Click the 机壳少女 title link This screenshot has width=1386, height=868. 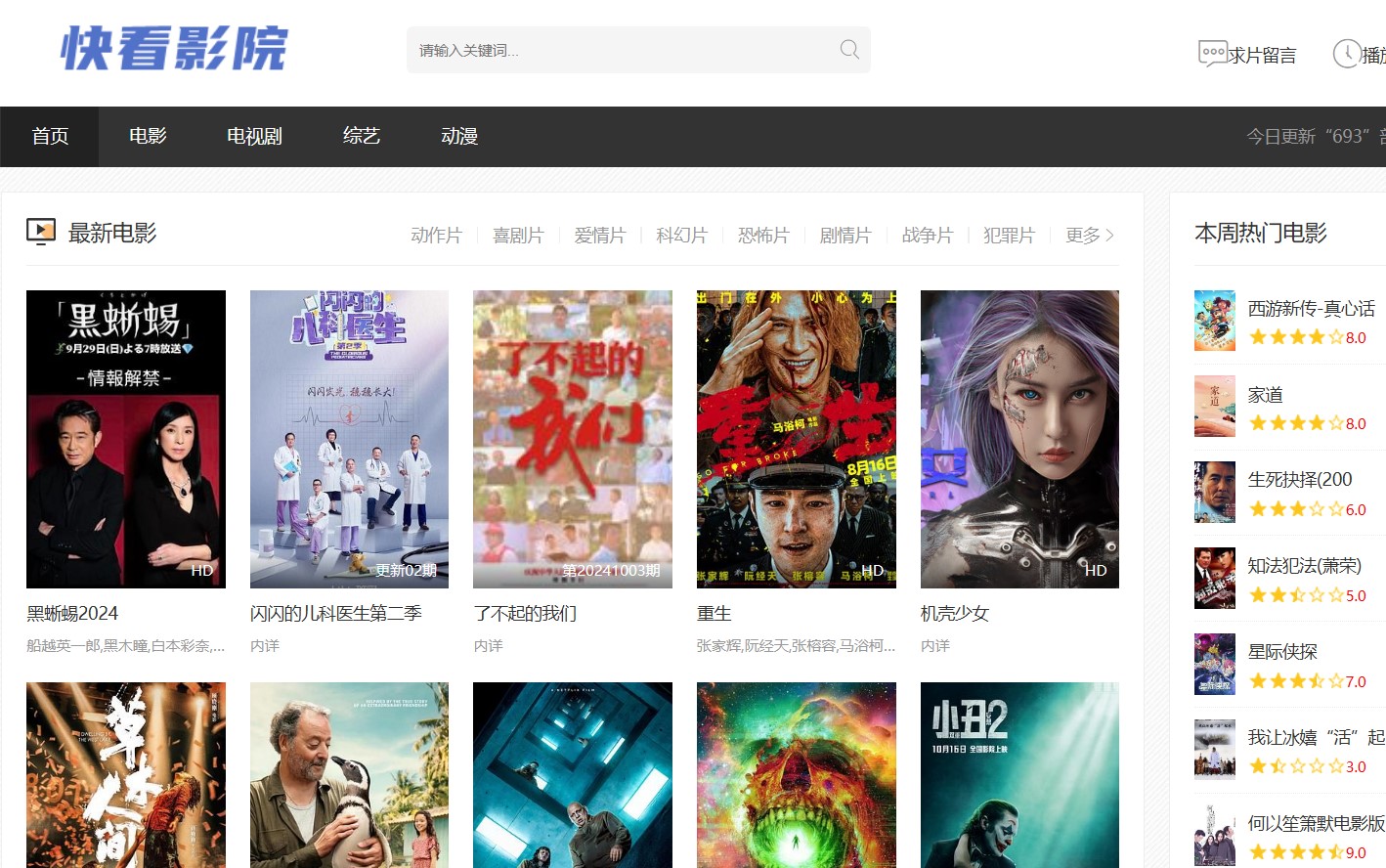click(x=955, y=613)
